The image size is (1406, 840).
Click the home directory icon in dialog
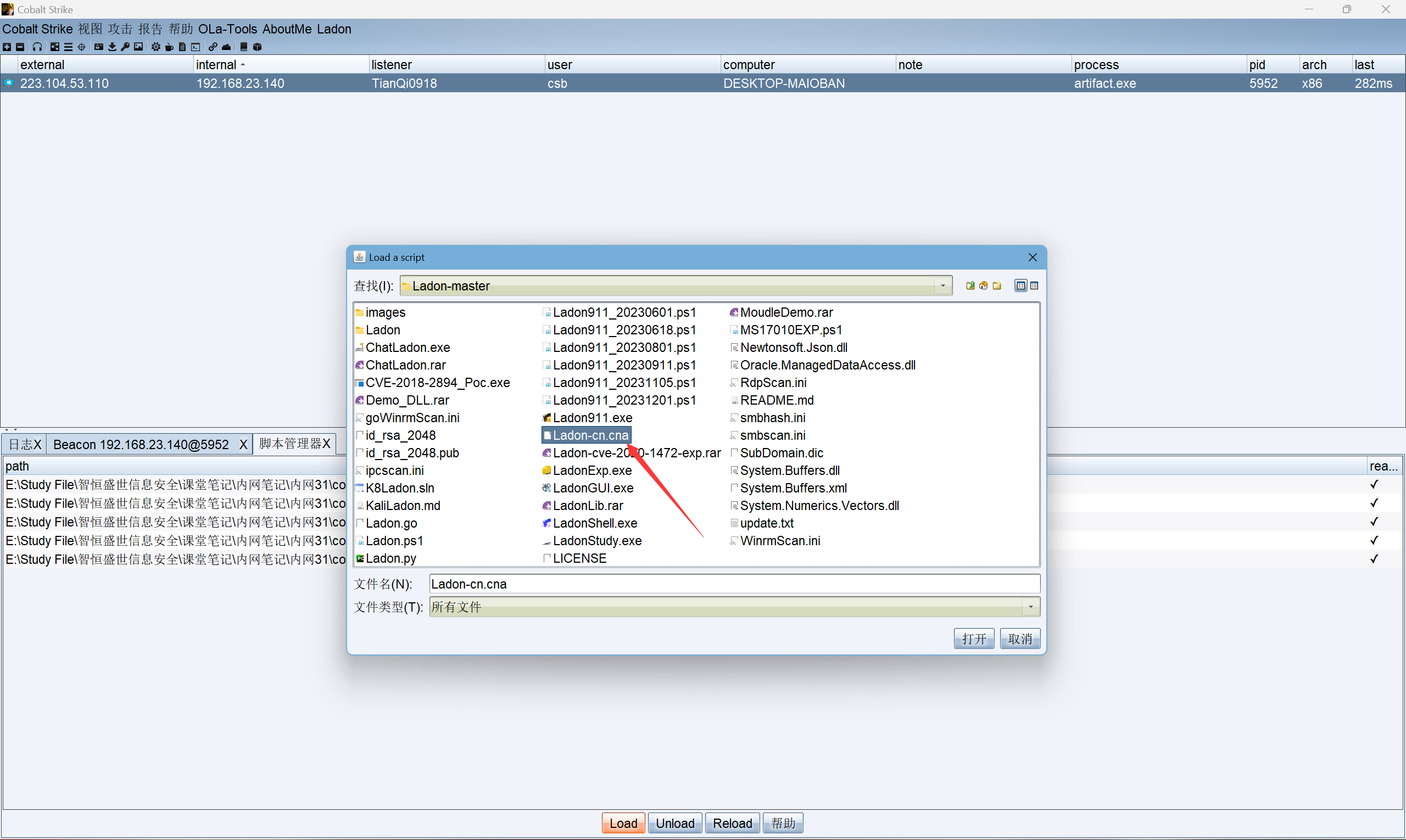pos(984,286)
